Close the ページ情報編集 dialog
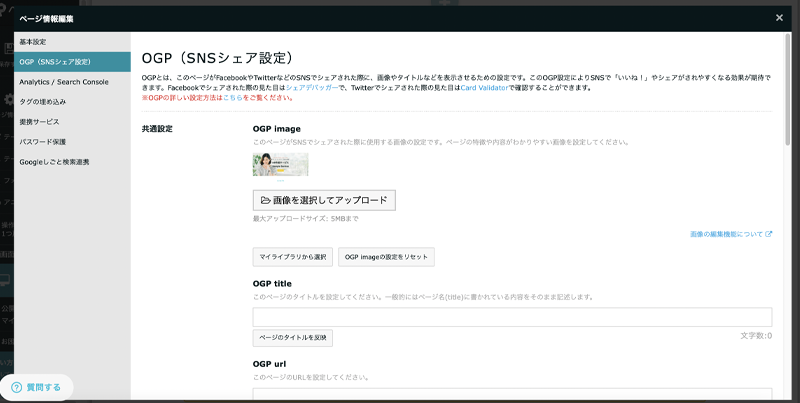The height and width of the screenshot is (403, 800). point(779,18)
